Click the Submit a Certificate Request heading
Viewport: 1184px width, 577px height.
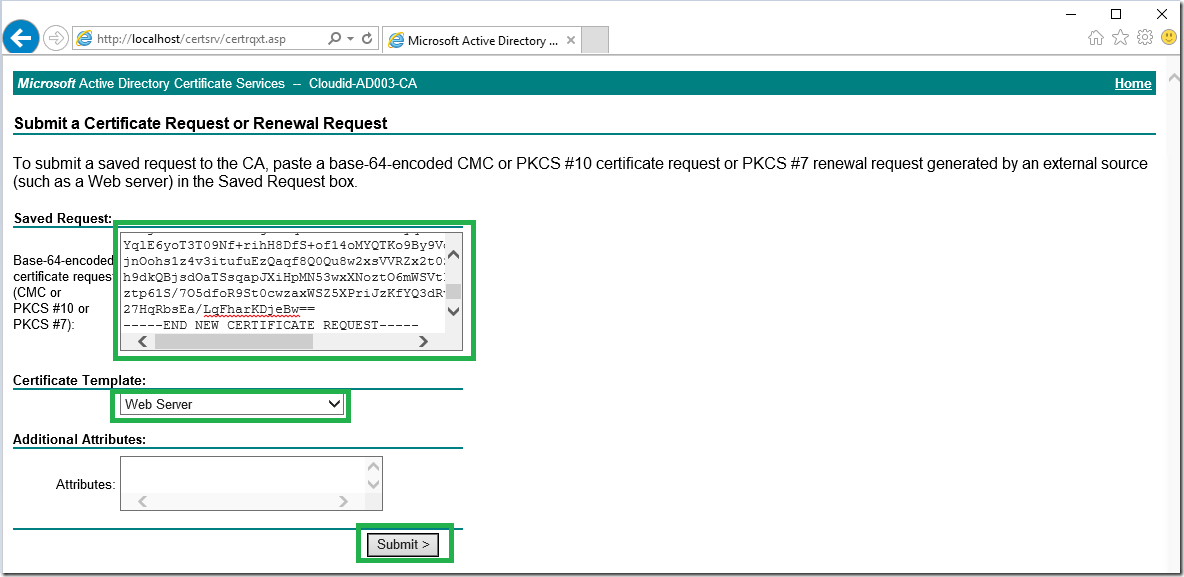201,123
